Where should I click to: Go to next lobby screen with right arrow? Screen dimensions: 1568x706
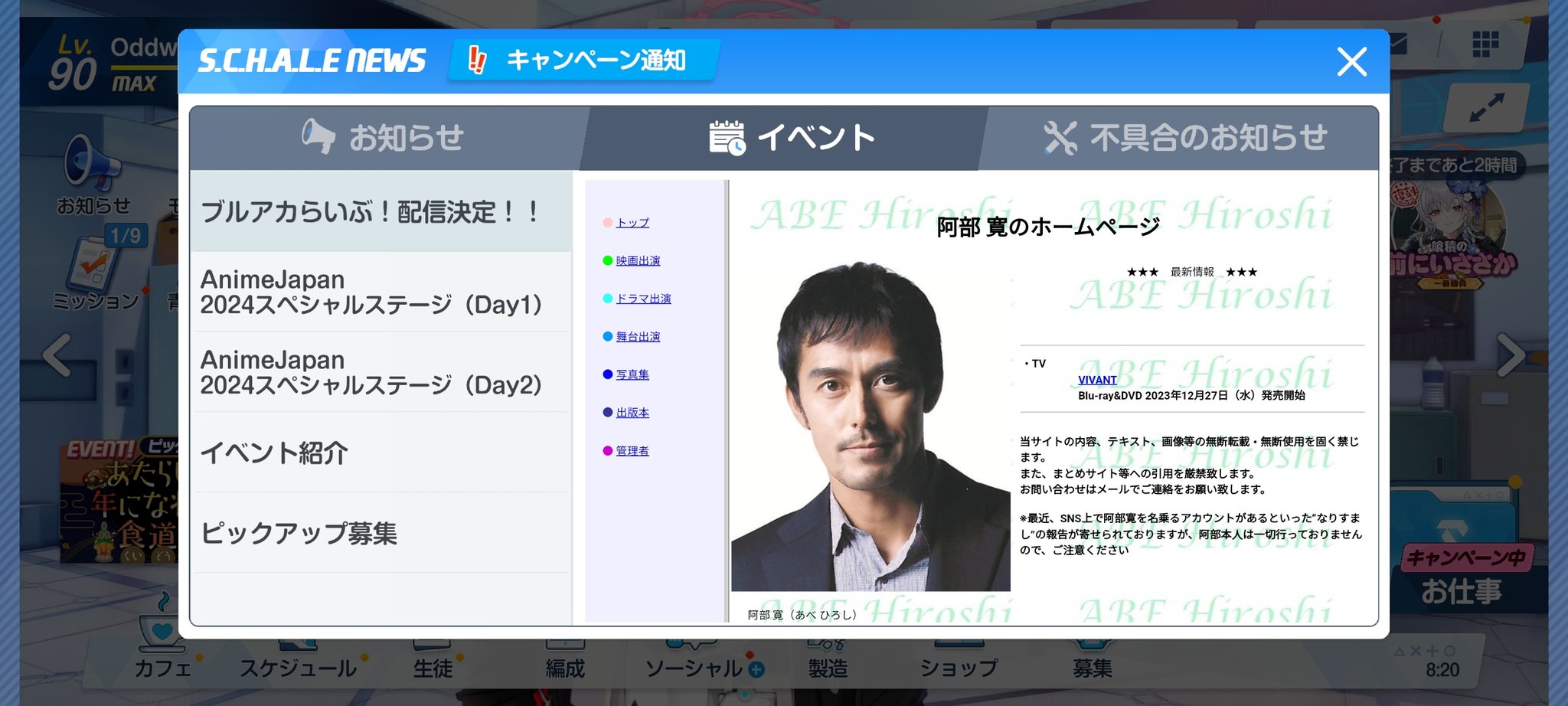point(1511,355)
